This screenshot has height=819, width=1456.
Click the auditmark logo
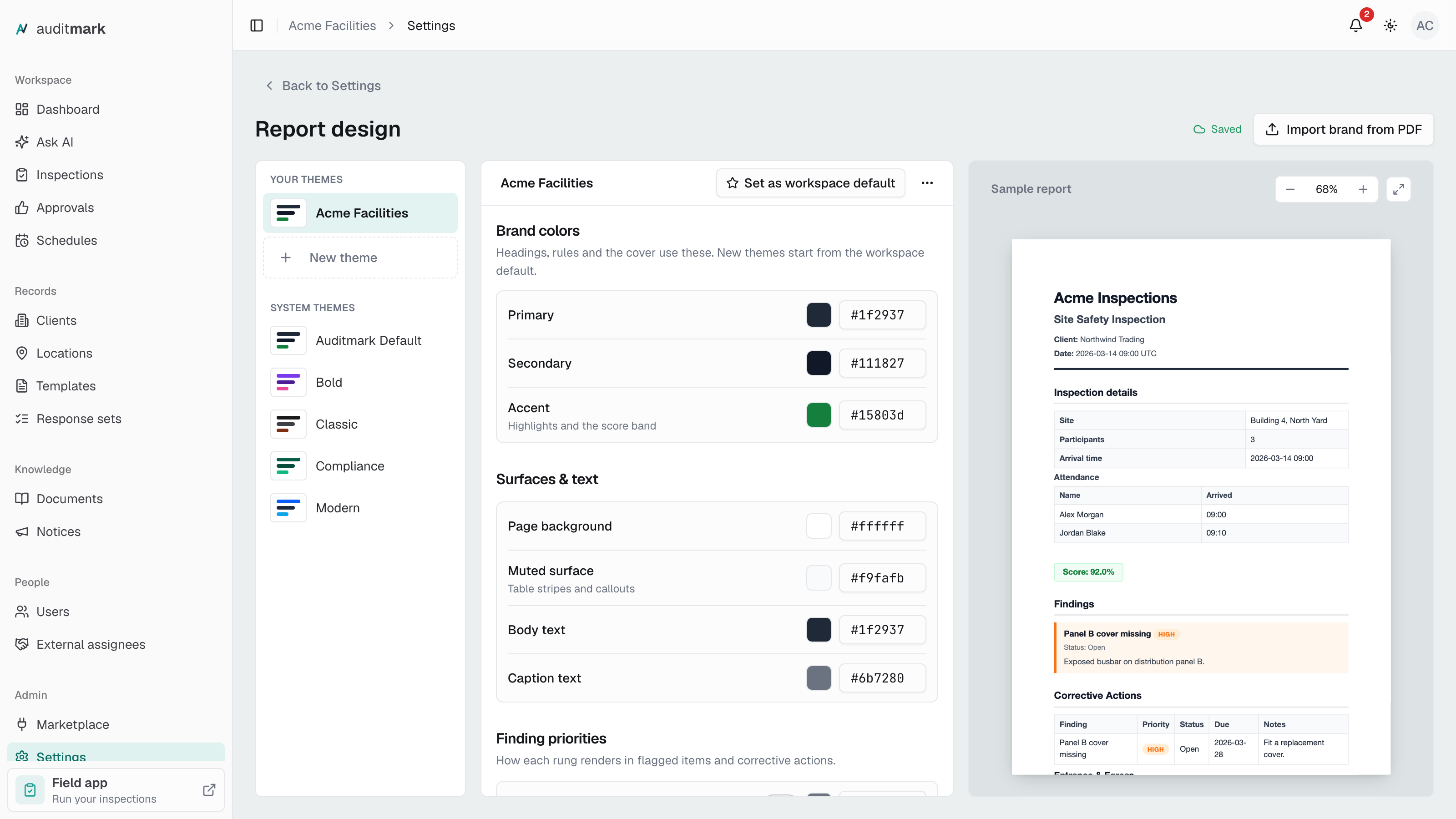point(61,29)
